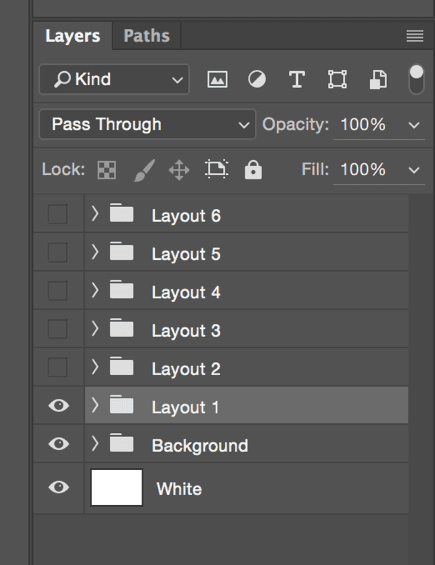435x565 pixels.
Task: Click the Layout 1 folder icon
Action: tap(121, 405)
